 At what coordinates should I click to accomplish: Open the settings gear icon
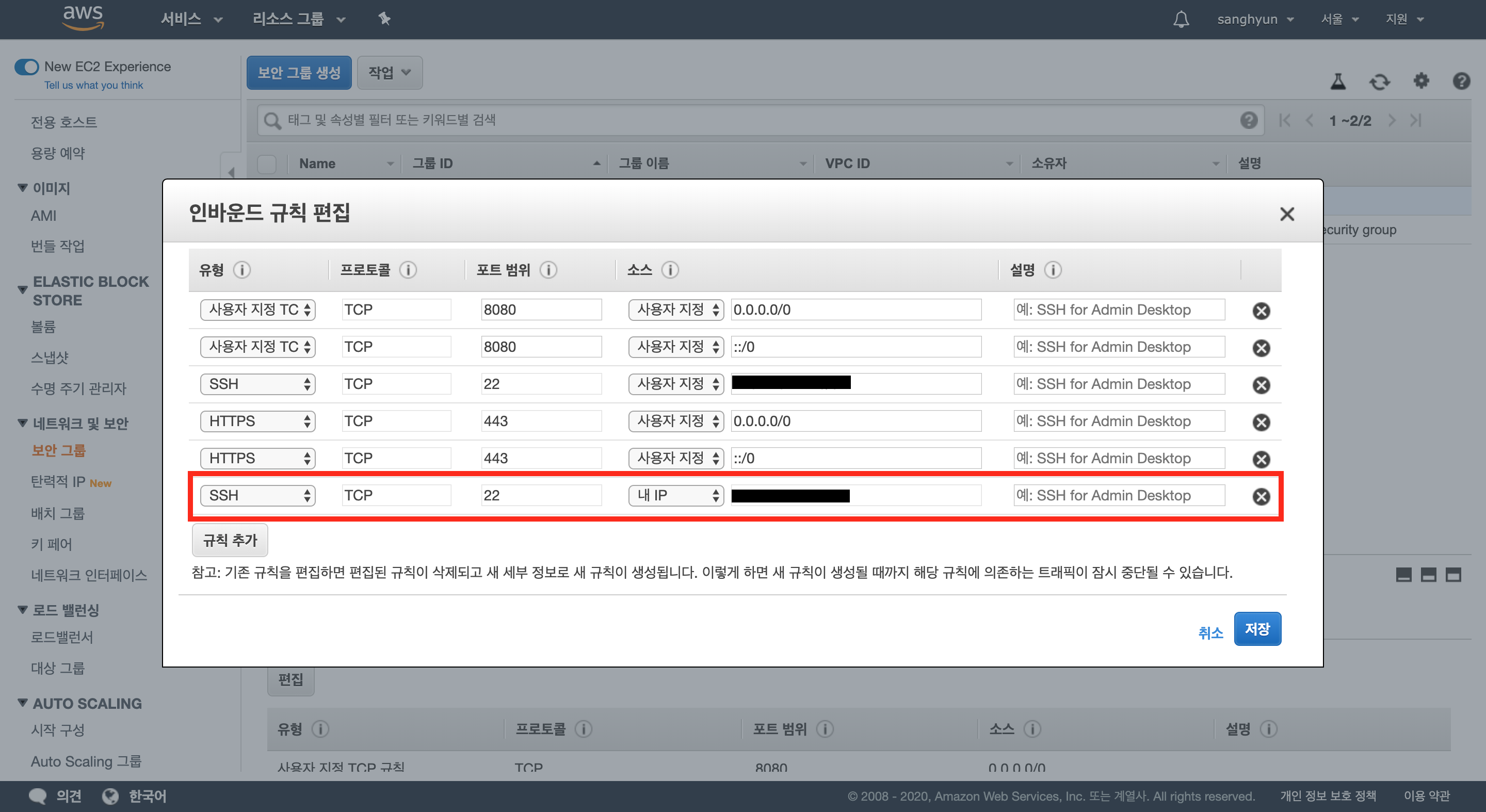coord(1421,81)
